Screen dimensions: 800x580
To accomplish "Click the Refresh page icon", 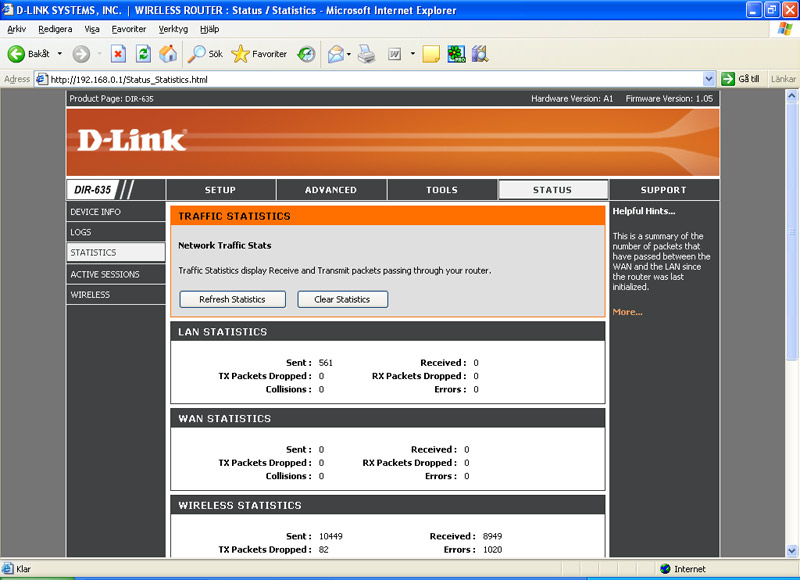I will click(x=143, y=54).
